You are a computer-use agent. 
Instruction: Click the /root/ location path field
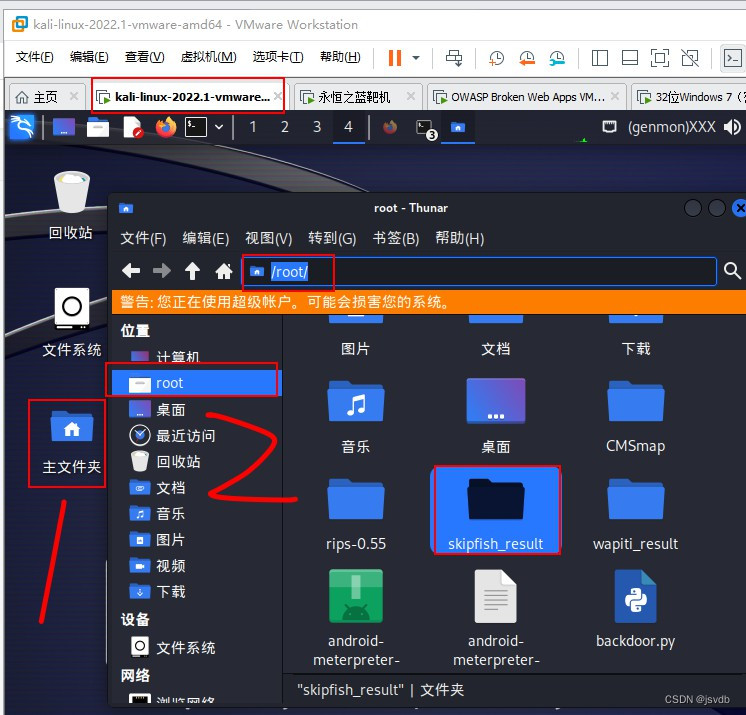[x=480, y=272]
